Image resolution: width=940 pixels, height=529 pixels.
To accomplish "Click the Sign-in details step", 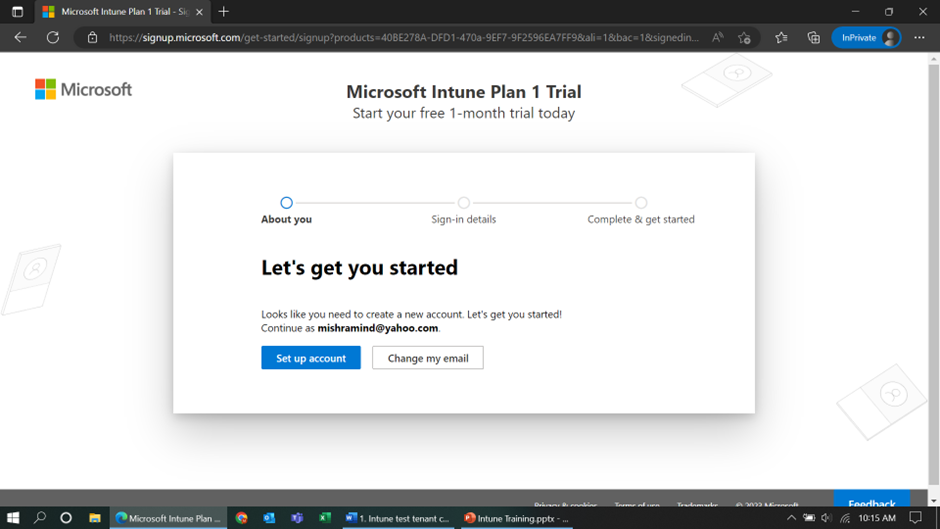I will coord(463,211).
